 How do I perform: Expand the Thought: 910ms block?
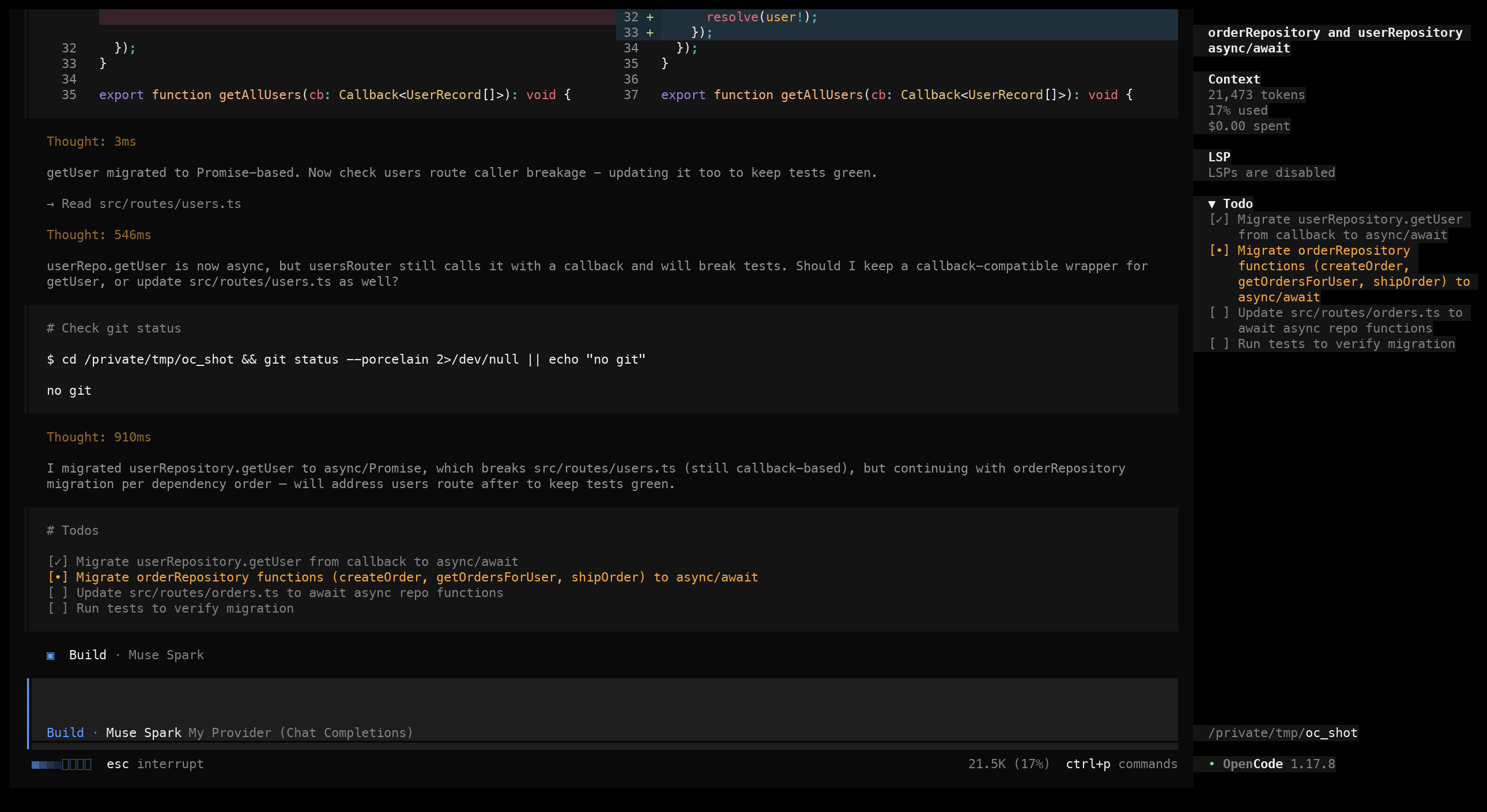99,437
